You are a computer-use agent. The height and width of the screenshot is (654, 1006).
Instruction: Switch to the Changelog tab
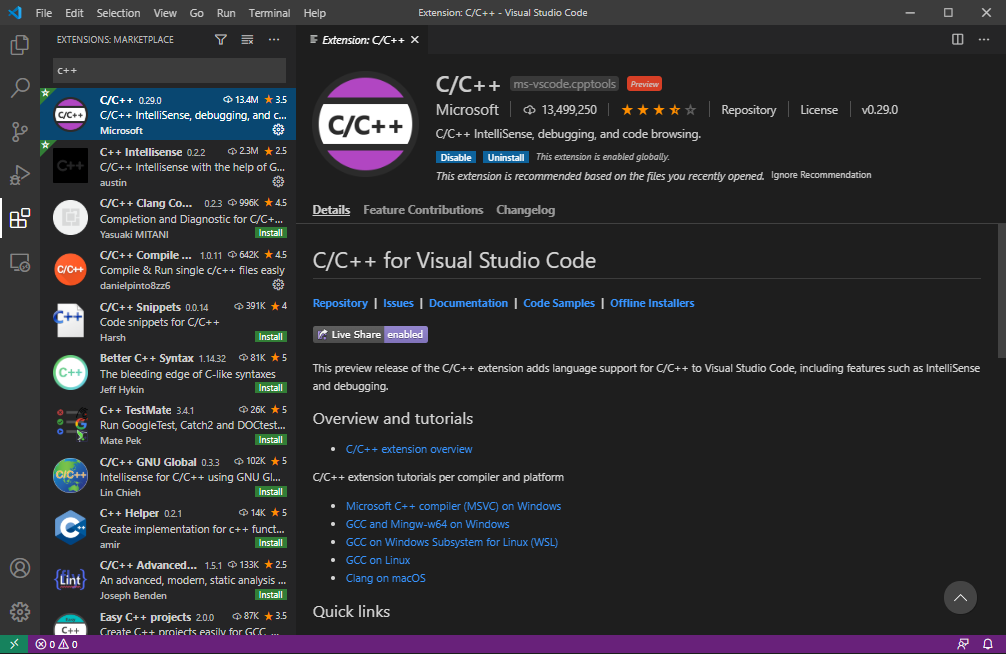click(x=525, y=210)
